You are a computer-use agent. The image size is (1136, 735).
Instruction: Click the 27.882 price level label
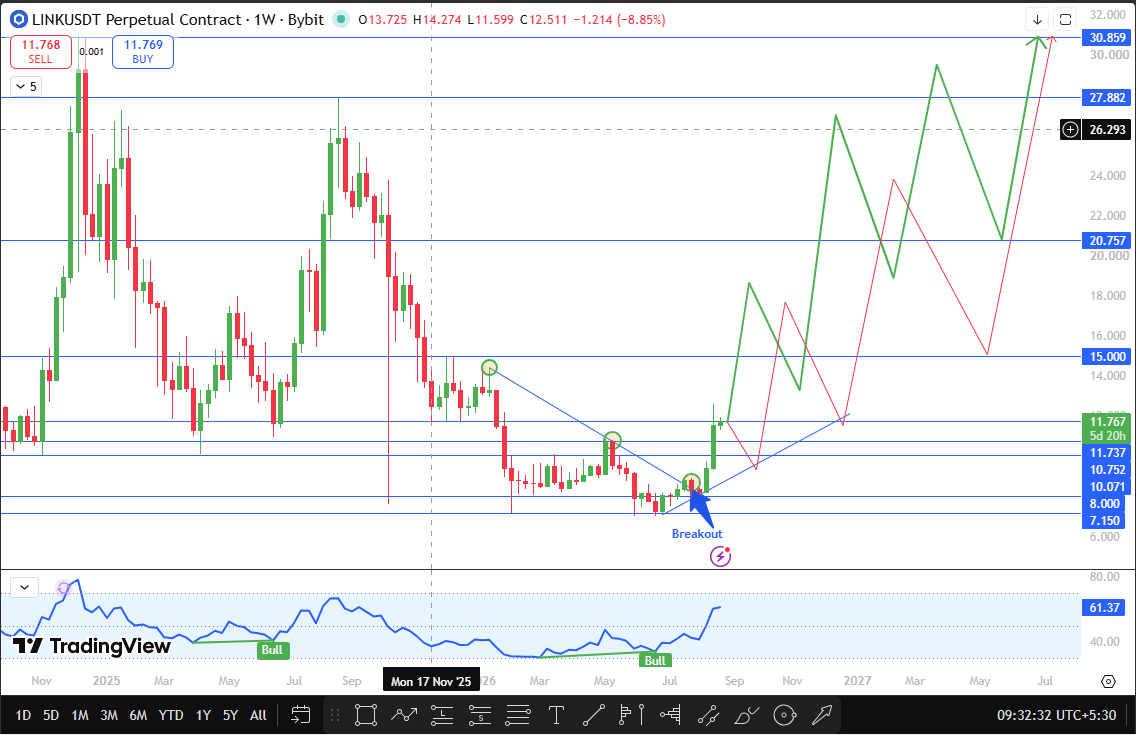pos(1108,98)
